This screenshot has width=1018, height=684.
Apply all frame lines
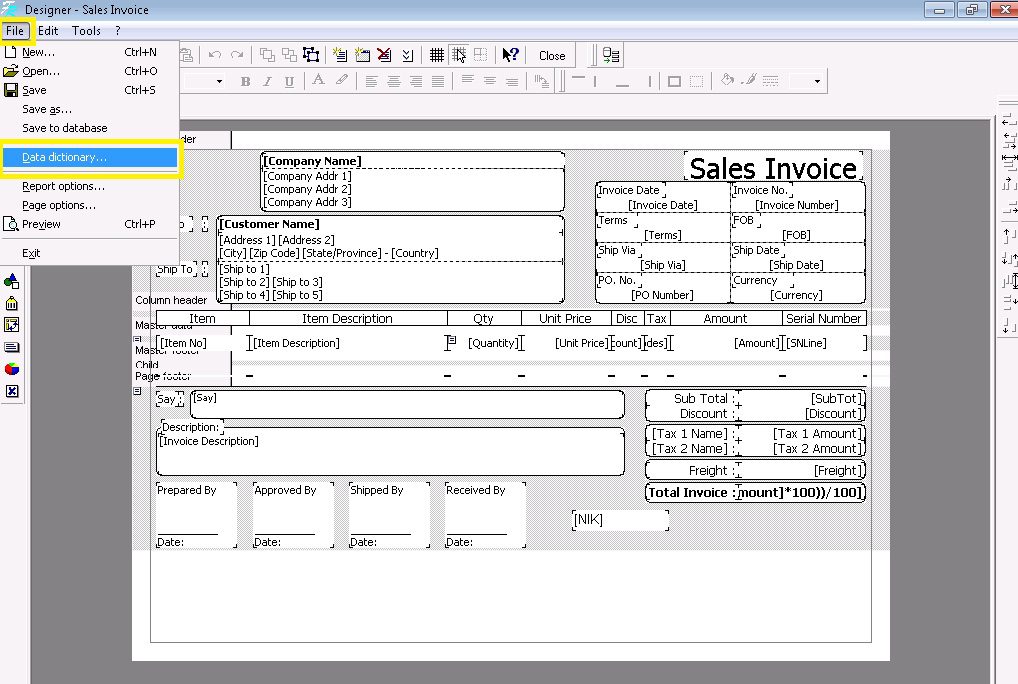[674, 81]
